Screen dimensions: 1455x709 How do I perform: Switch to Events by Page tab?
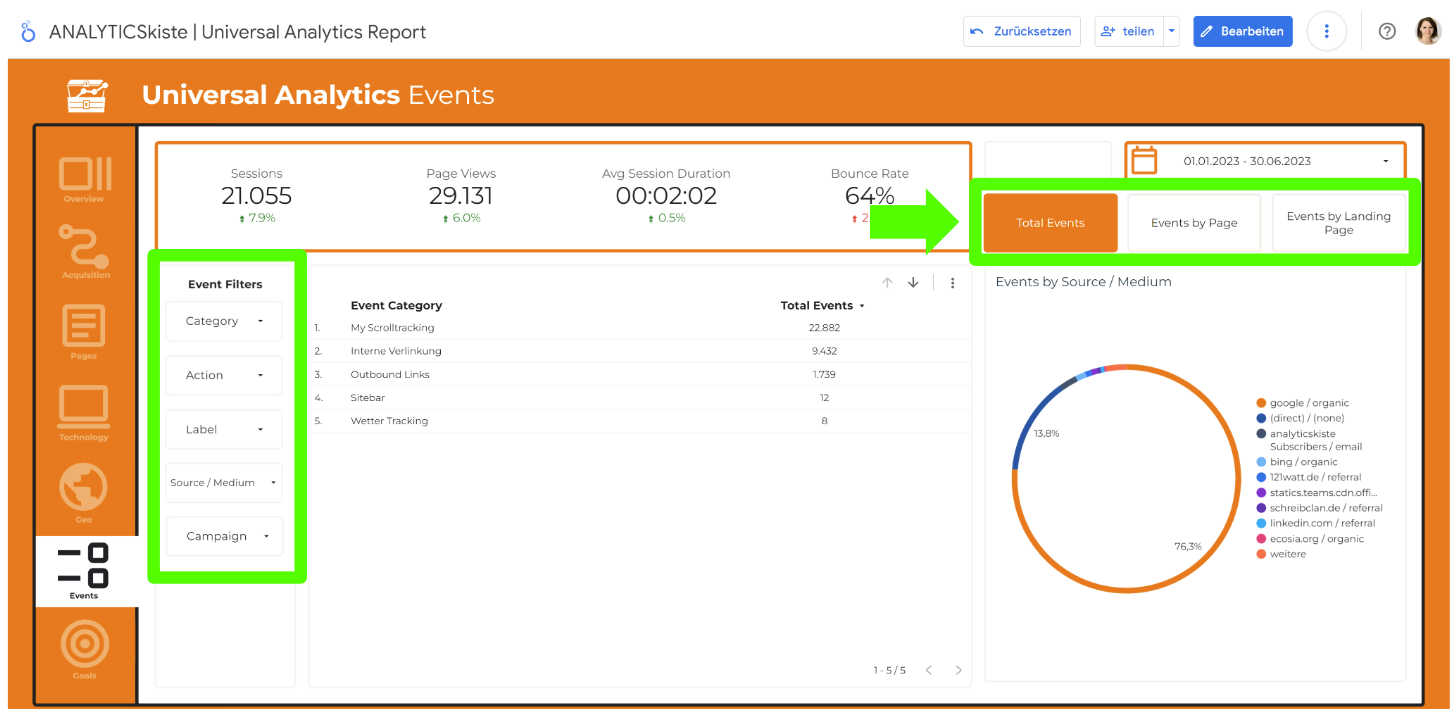tap(1194, 223)
